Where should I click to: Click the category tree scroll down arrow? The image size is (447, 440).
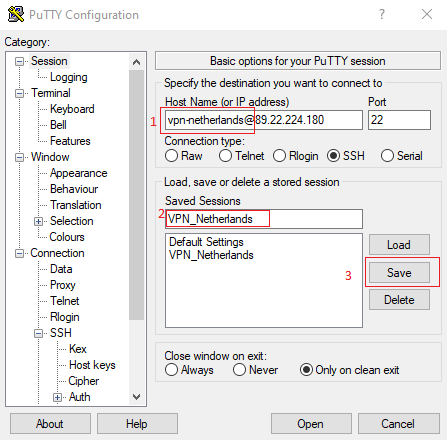[136, 397]
